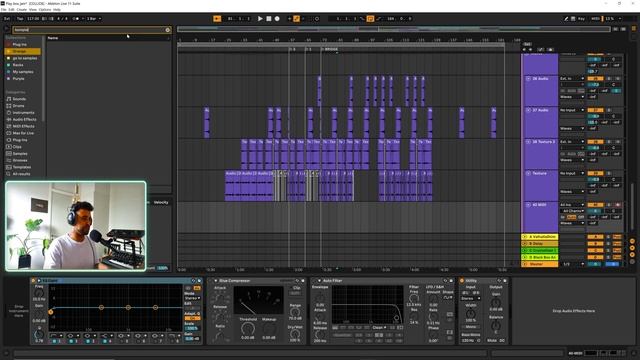Fold the 38 Texture 3 track
The height and width of the screenshot is (360, 640).
click(528, 142)
